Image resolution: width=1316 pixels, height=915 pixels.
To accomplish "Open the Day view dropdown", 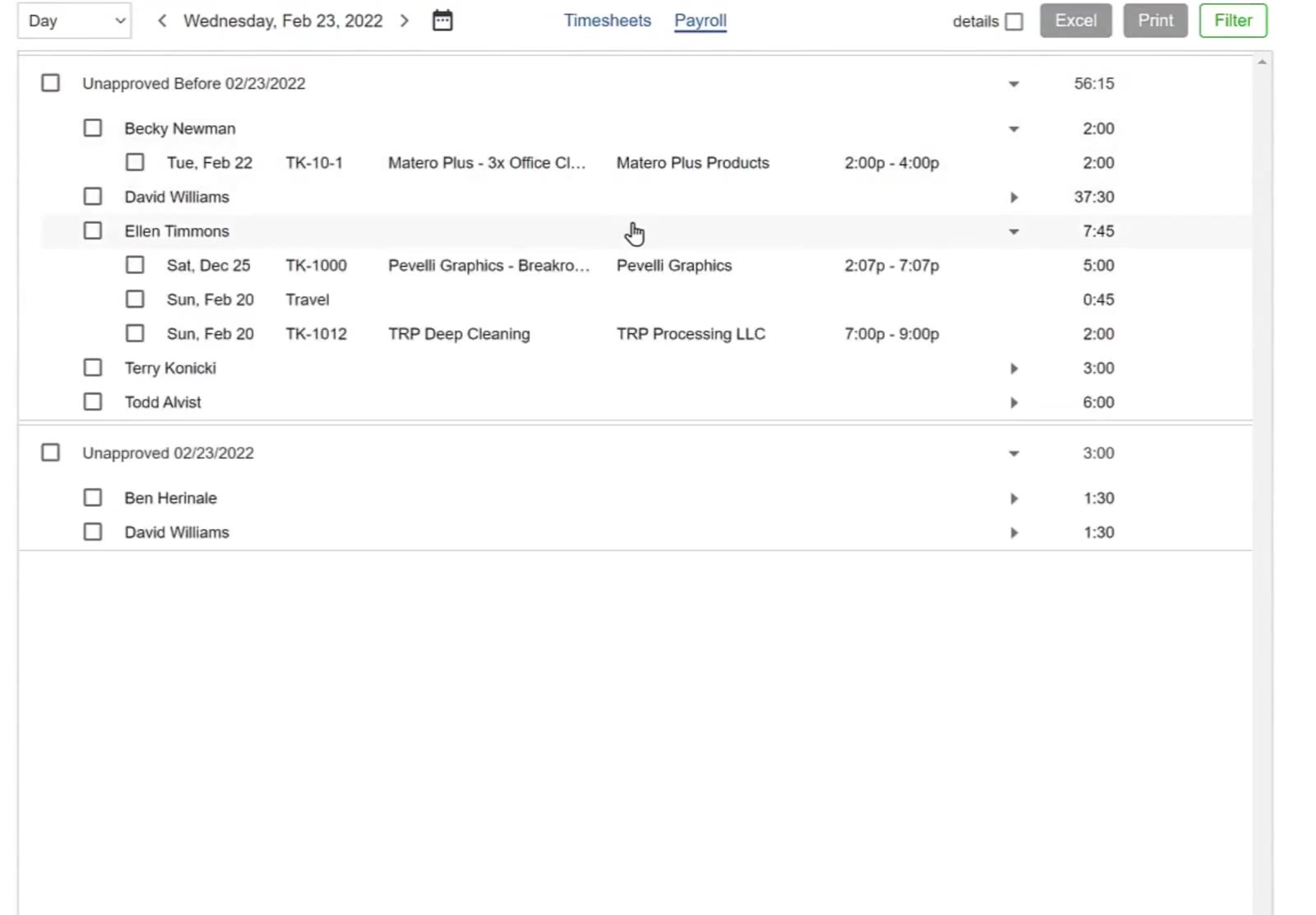I will (x=74, y=21).
